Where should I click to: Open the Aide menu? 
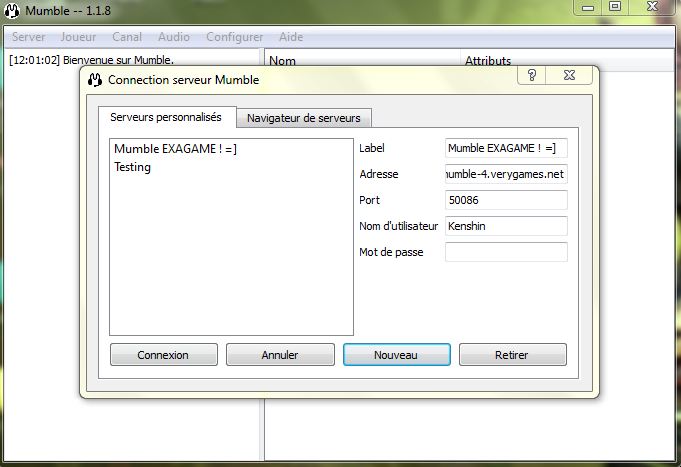tap(291, 37)
